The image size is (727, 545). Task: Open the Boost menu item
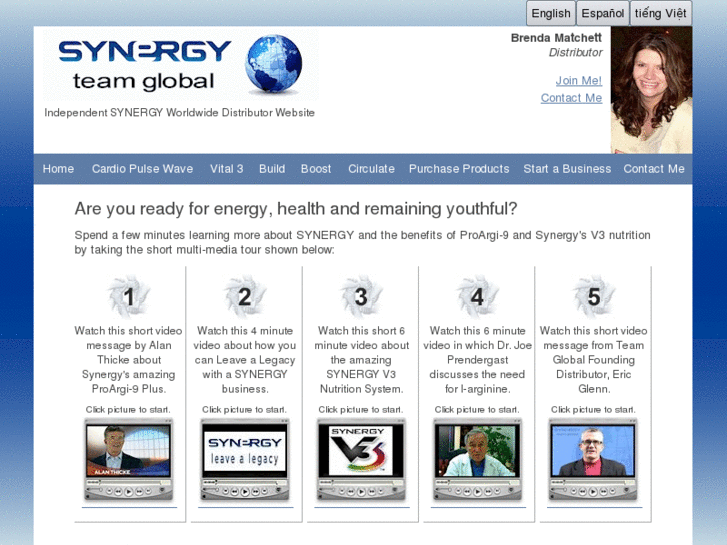click(x=316, y=169)
